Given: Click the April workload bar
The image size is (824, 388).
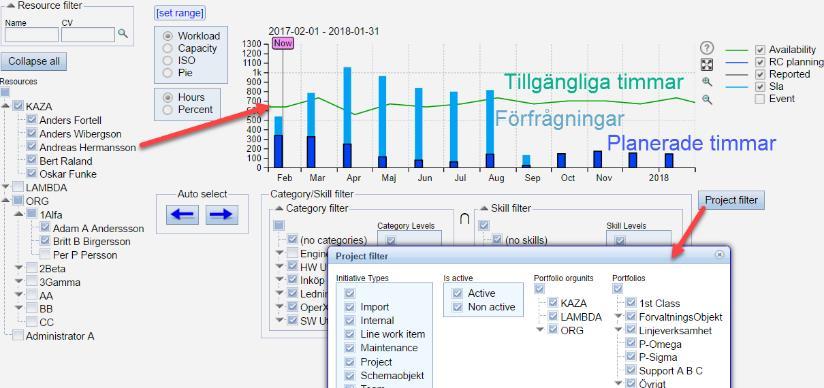Looking at the screenshot, I should coord(347,117).
